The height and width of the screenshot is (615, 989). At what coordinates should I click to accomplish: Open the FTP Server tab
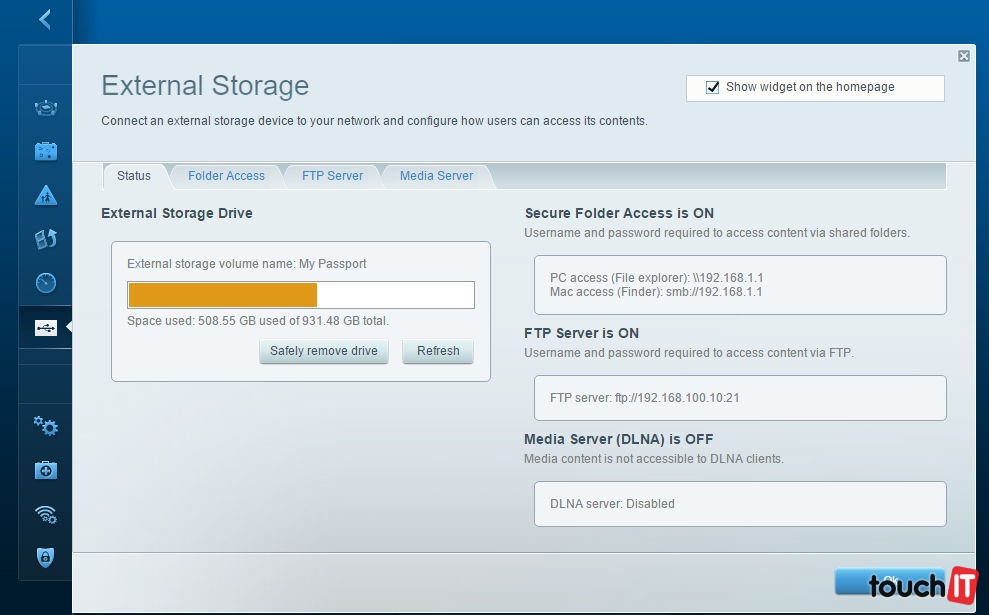332,176
